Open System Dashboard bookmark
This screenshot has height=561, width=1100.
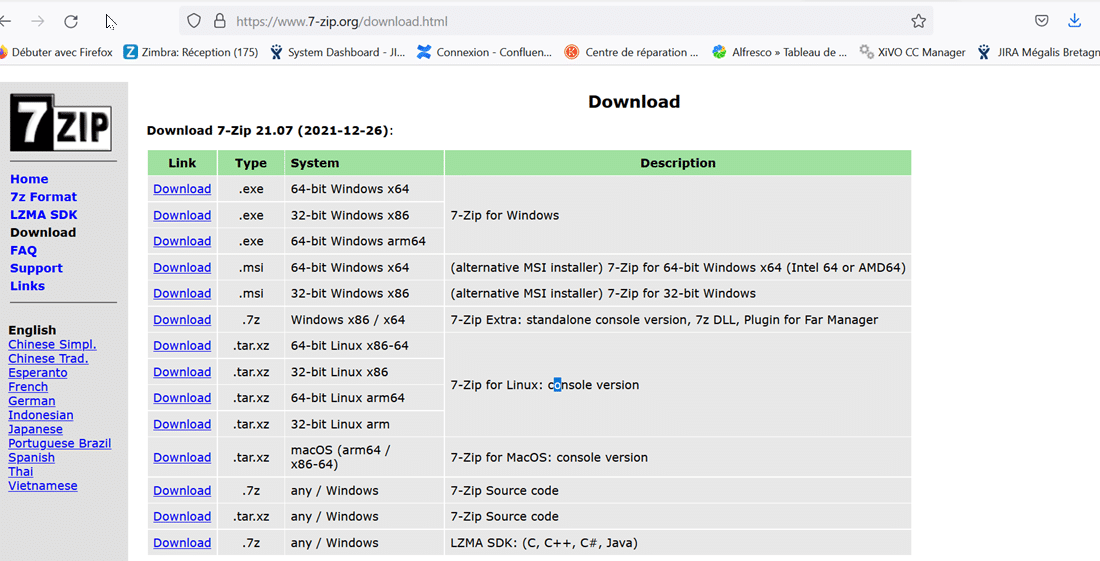(x=337, y=52)
